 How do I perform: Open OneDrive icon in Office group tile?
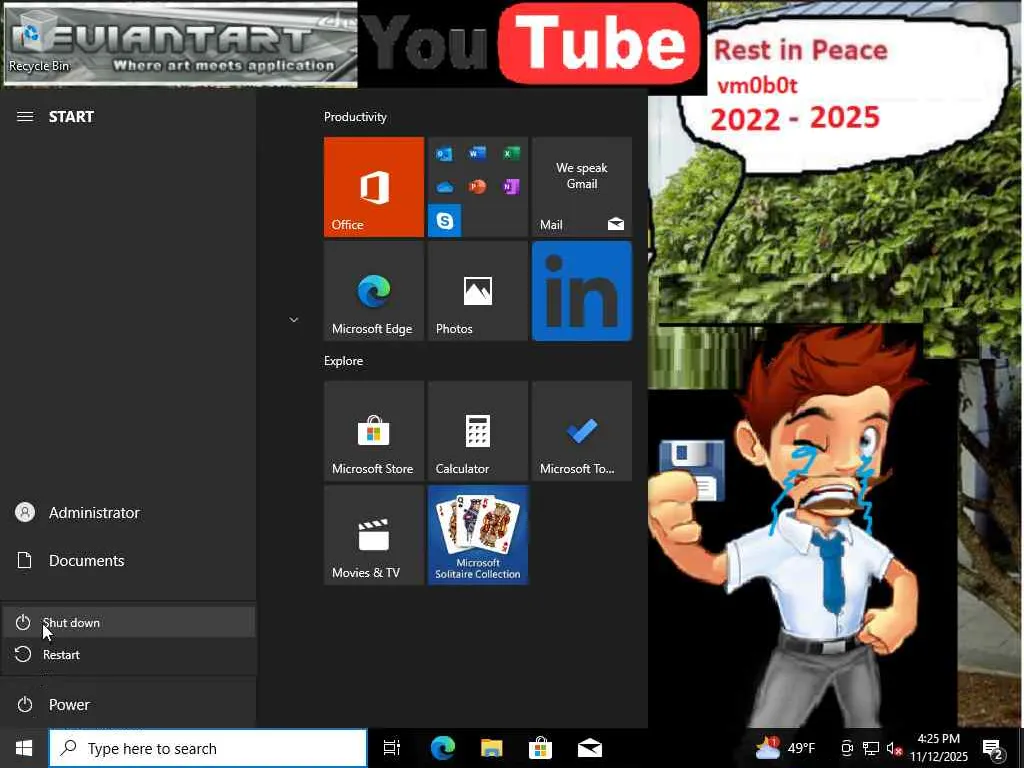click(444, 187)
